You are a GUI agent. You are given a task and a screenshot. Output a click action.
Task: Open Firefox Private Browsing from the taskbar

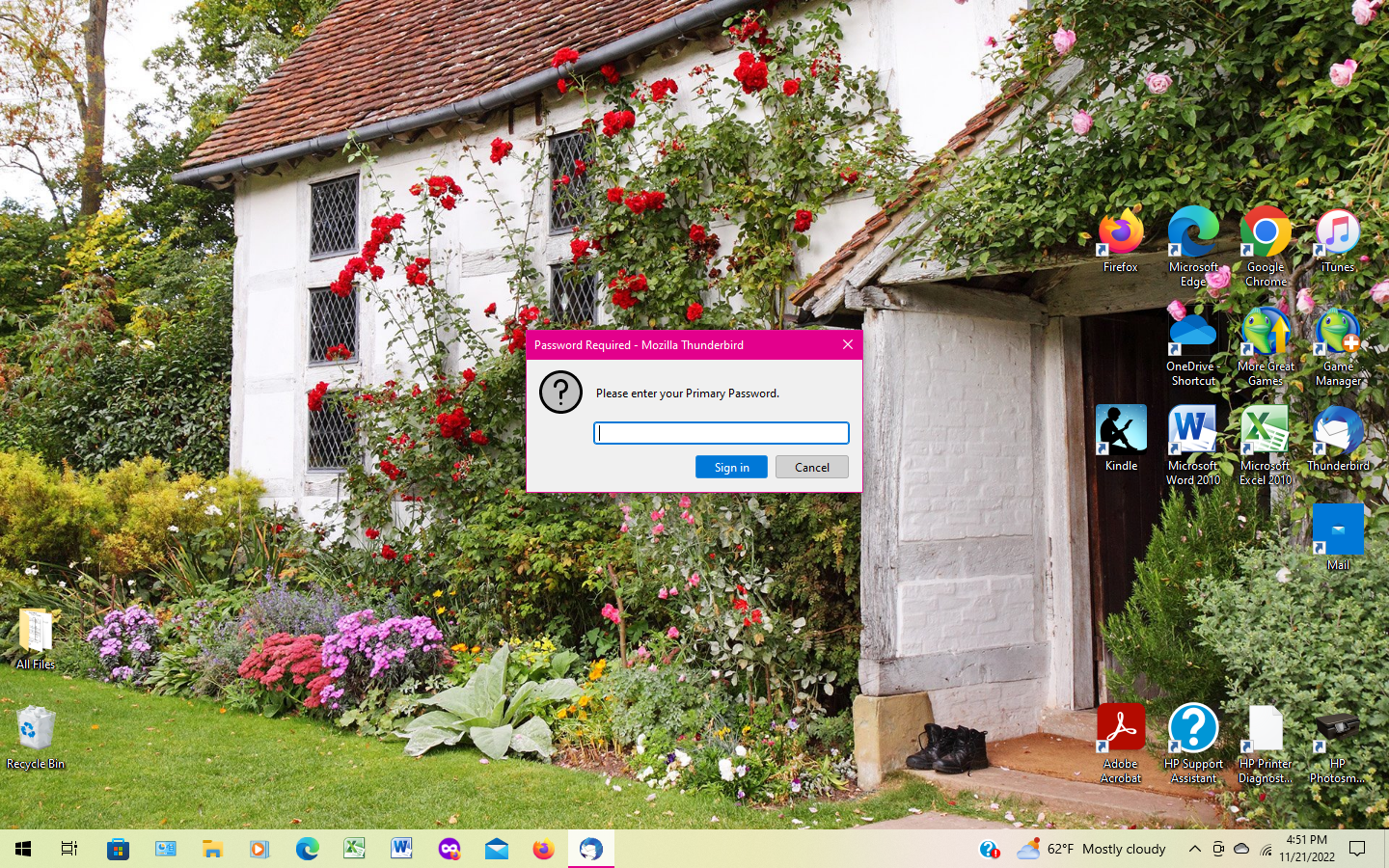point(449,849)
